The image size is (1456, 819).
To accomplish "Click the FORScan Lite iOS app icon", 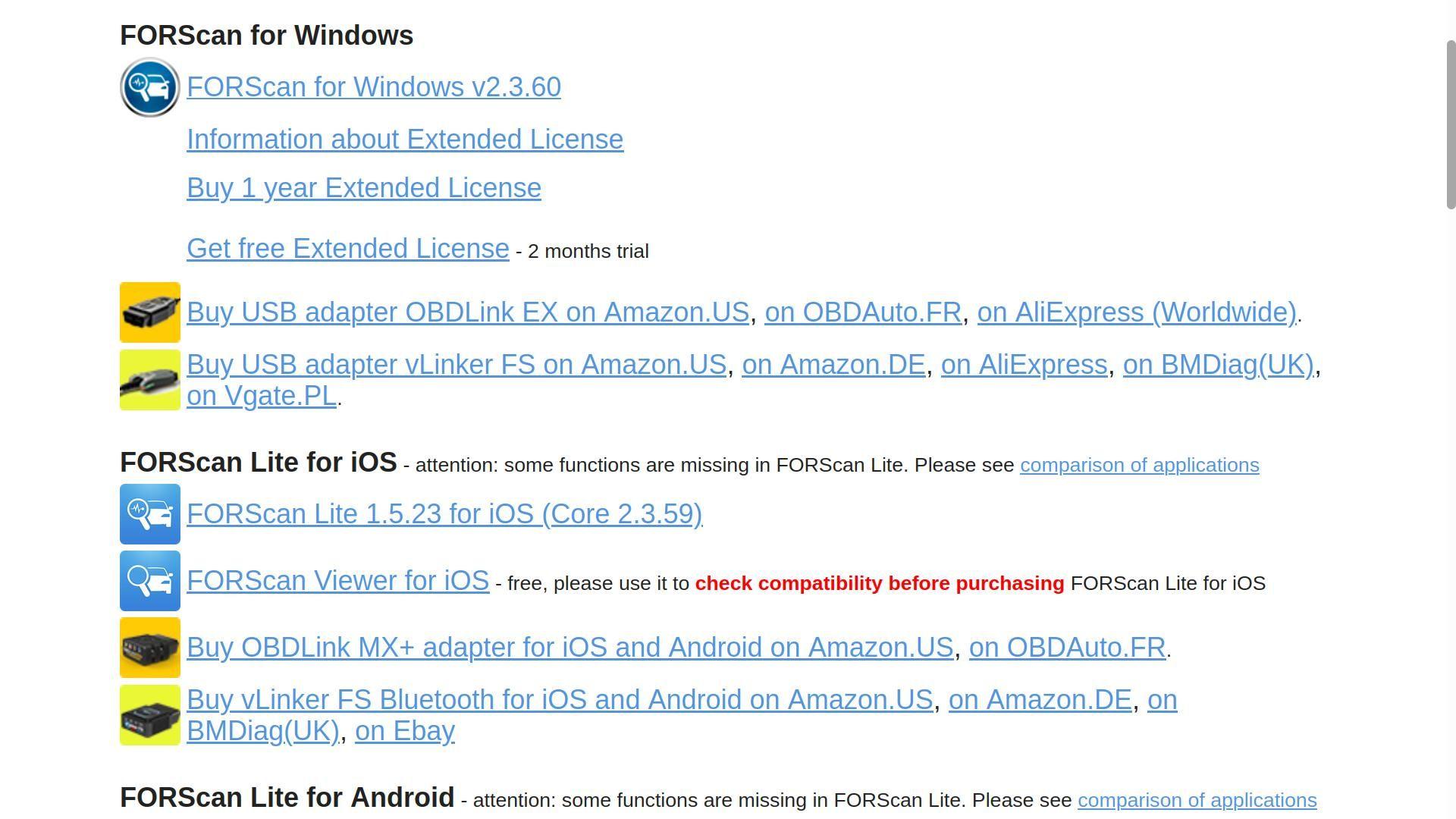I will click(x=150, y=514).
